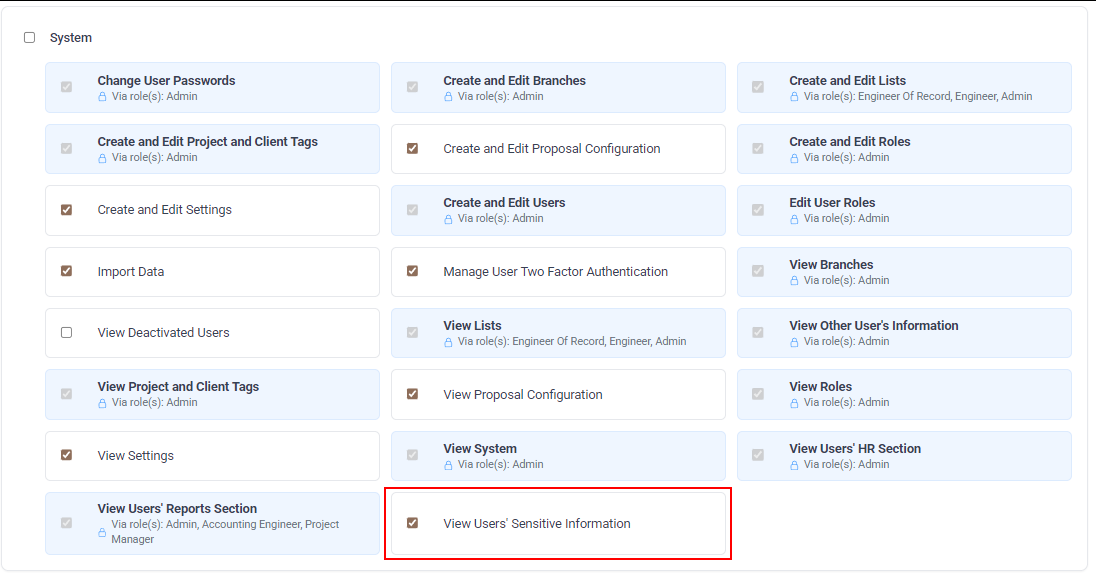Enable the View Deactivated Users checkbox
1096x579 pixels.
click(67, 333)
